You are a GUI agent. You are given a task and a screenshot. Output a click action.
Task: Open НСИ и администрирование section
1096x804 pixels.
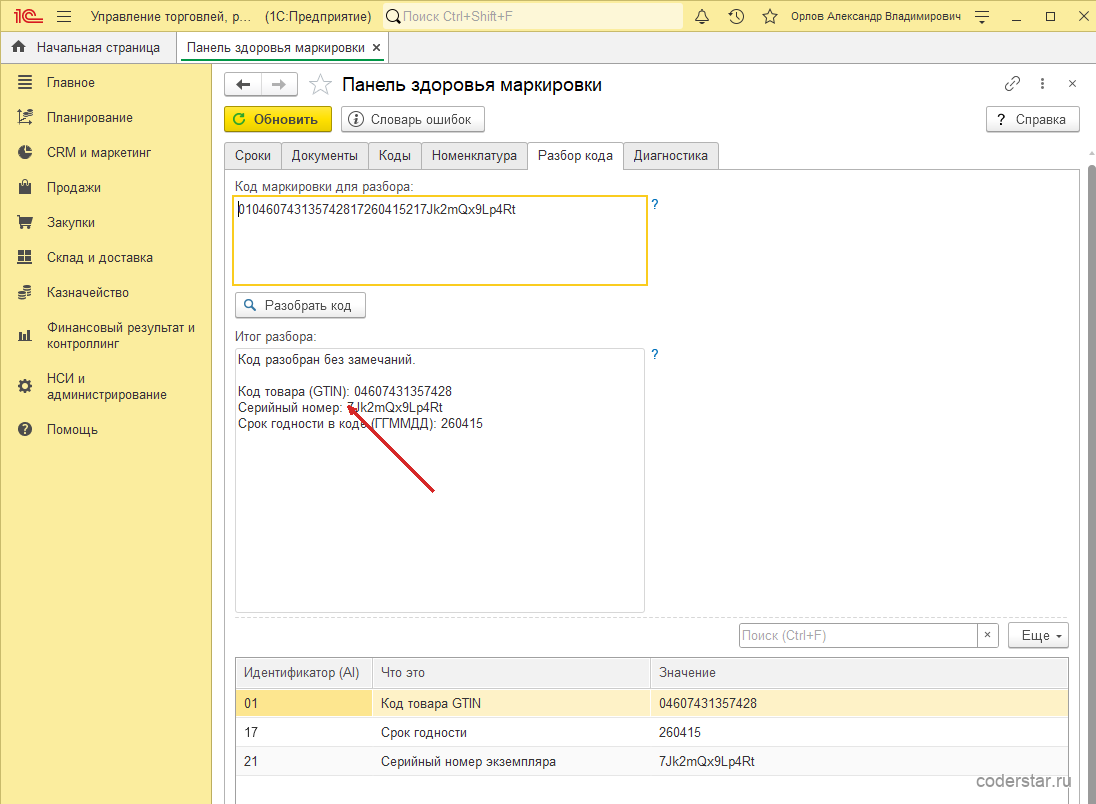tap(105, 387)
